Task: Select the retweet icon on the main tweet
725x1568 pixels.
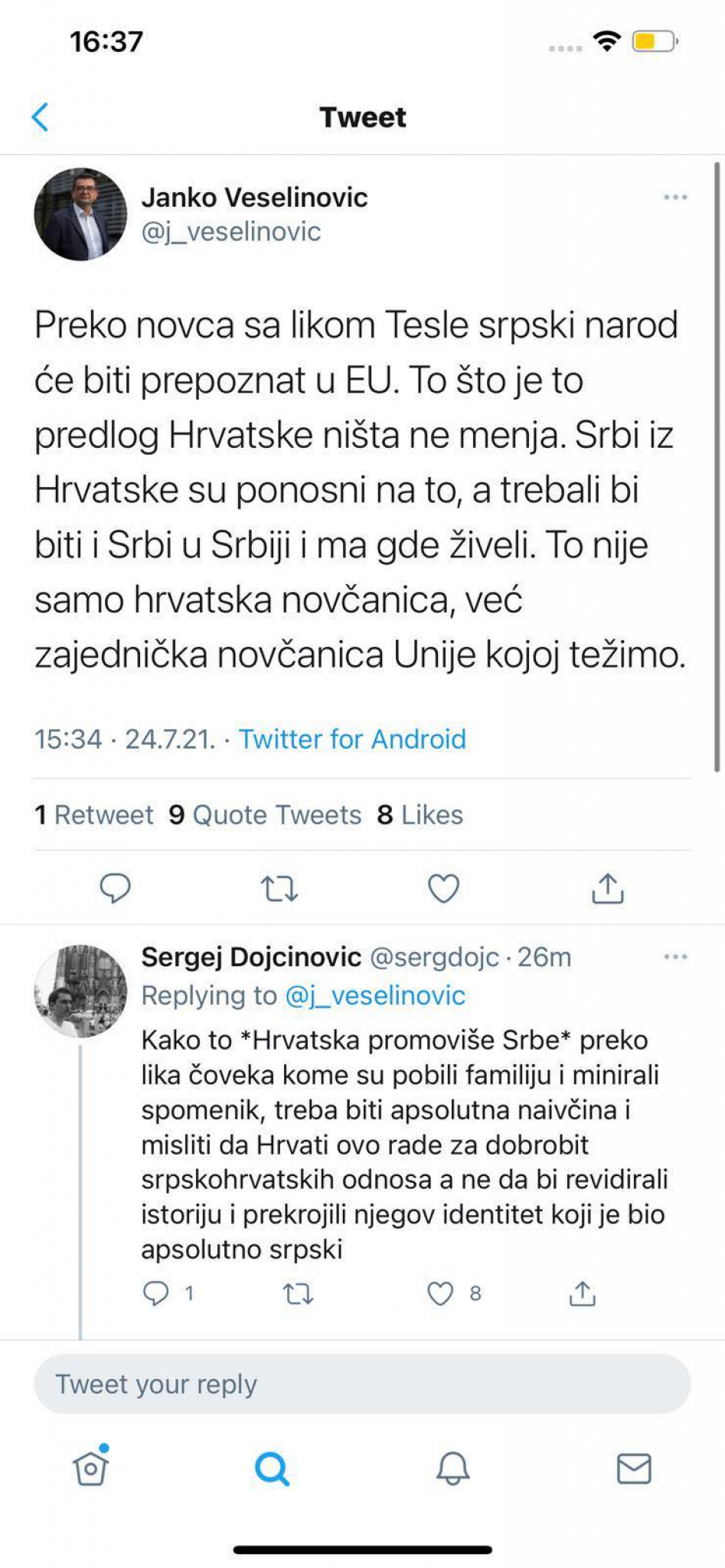Action: point(279,888)
